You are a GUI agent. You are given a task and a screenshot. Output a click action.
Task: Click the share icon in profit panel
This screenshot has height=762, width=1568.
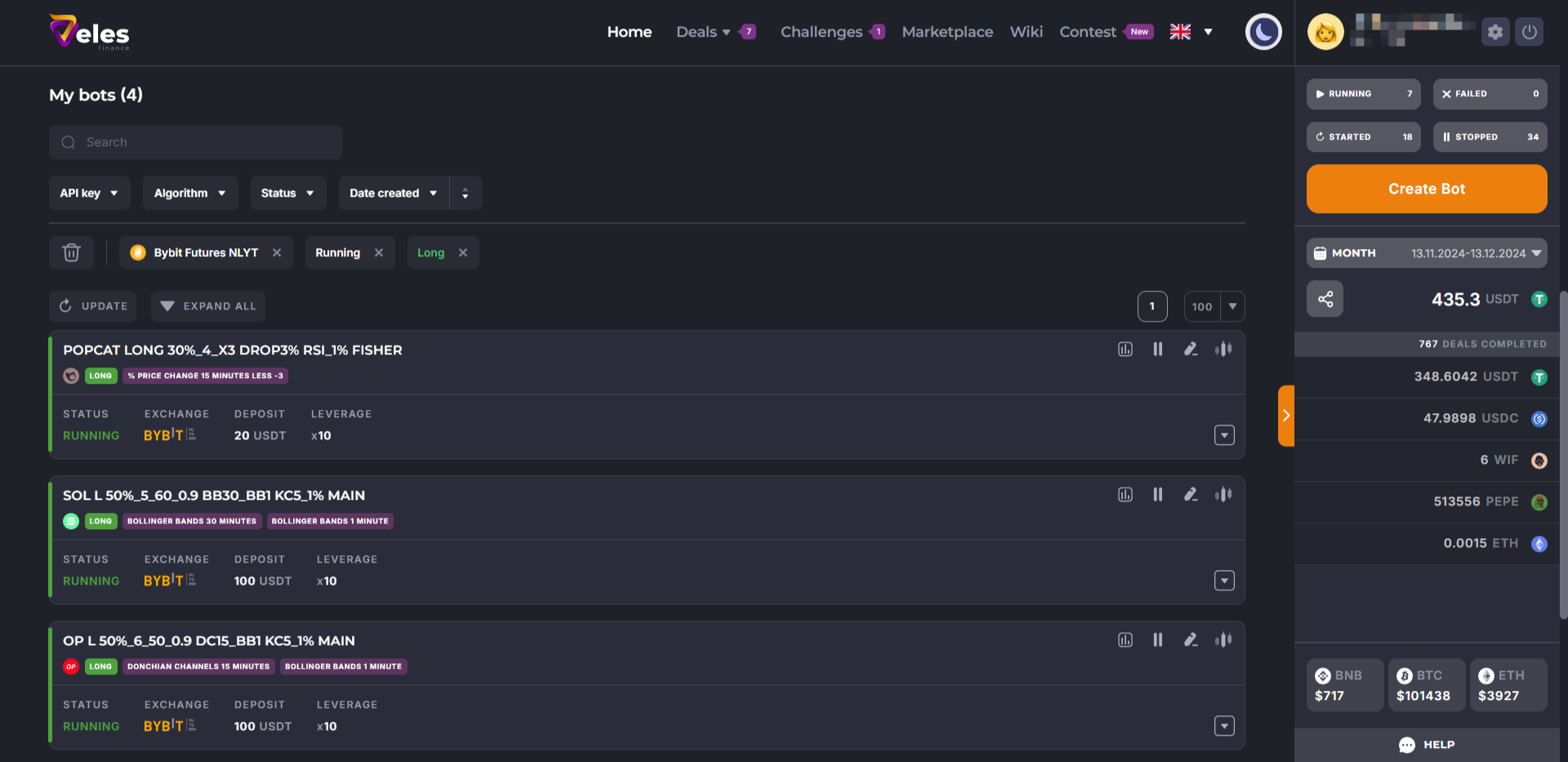point(1325,300)
